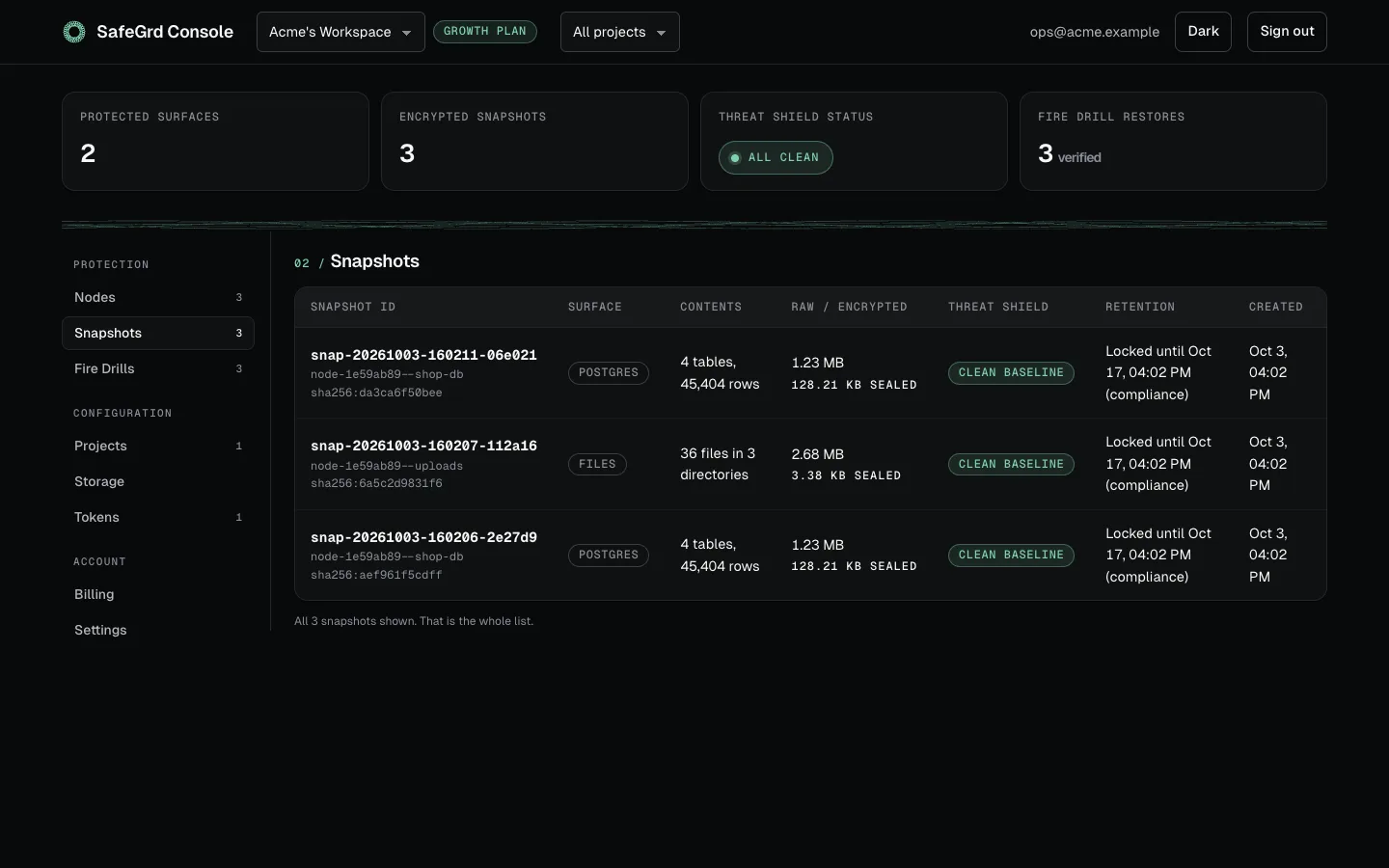Click 36 files in 3 directories cell
This screenshot has width=1389, height=868.
(719, 464)
